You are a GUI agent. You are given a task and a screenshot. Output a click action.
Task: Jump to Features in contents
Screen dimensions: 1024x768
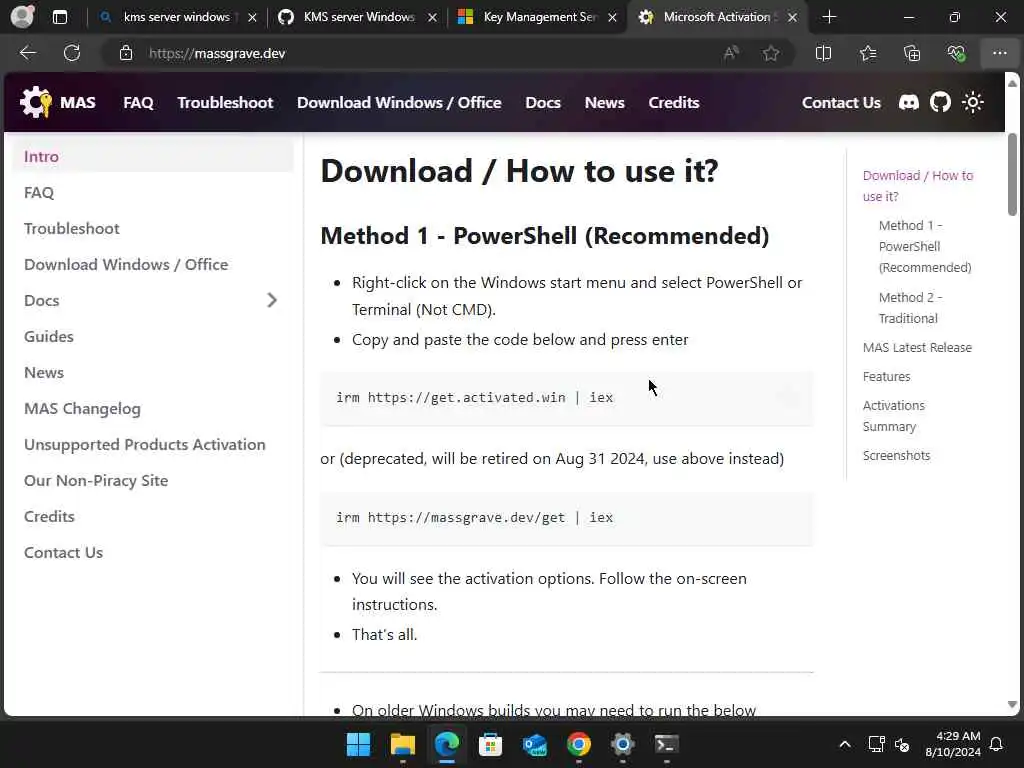(886, 376)
